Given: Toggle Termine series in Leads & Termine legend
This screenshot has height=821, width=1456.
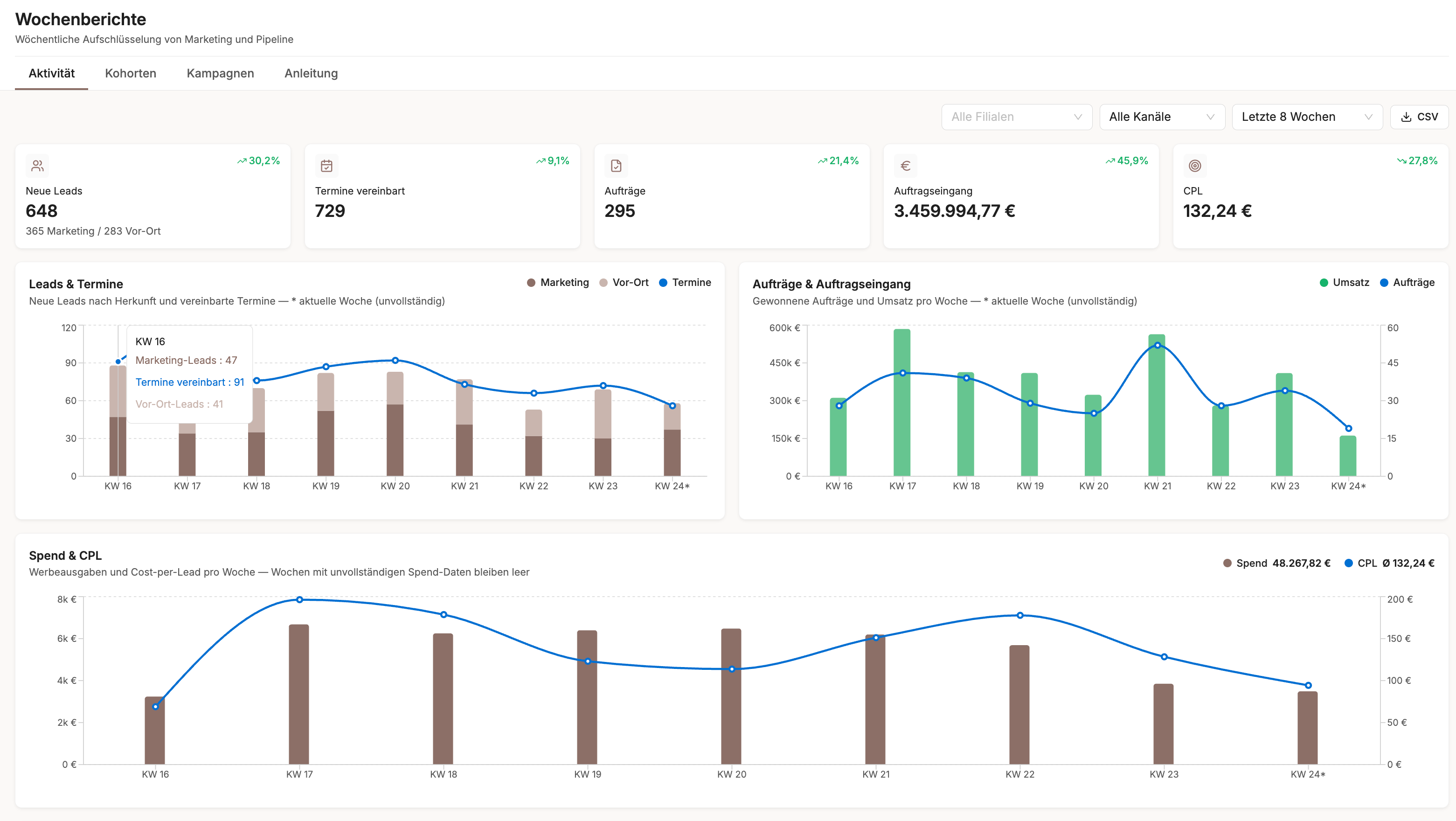Looking at the screenshot, I should 685,283.
